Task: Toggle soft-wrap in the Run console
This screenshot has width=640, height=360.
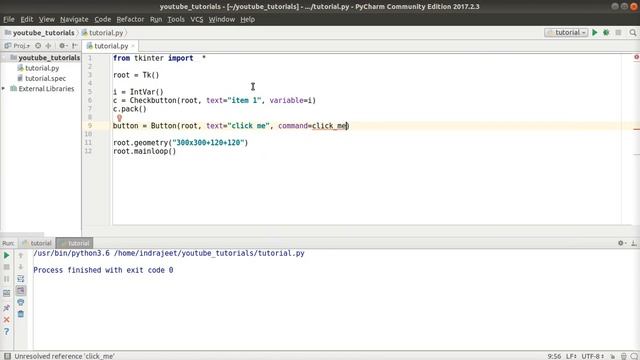Action: click(20, 279)
